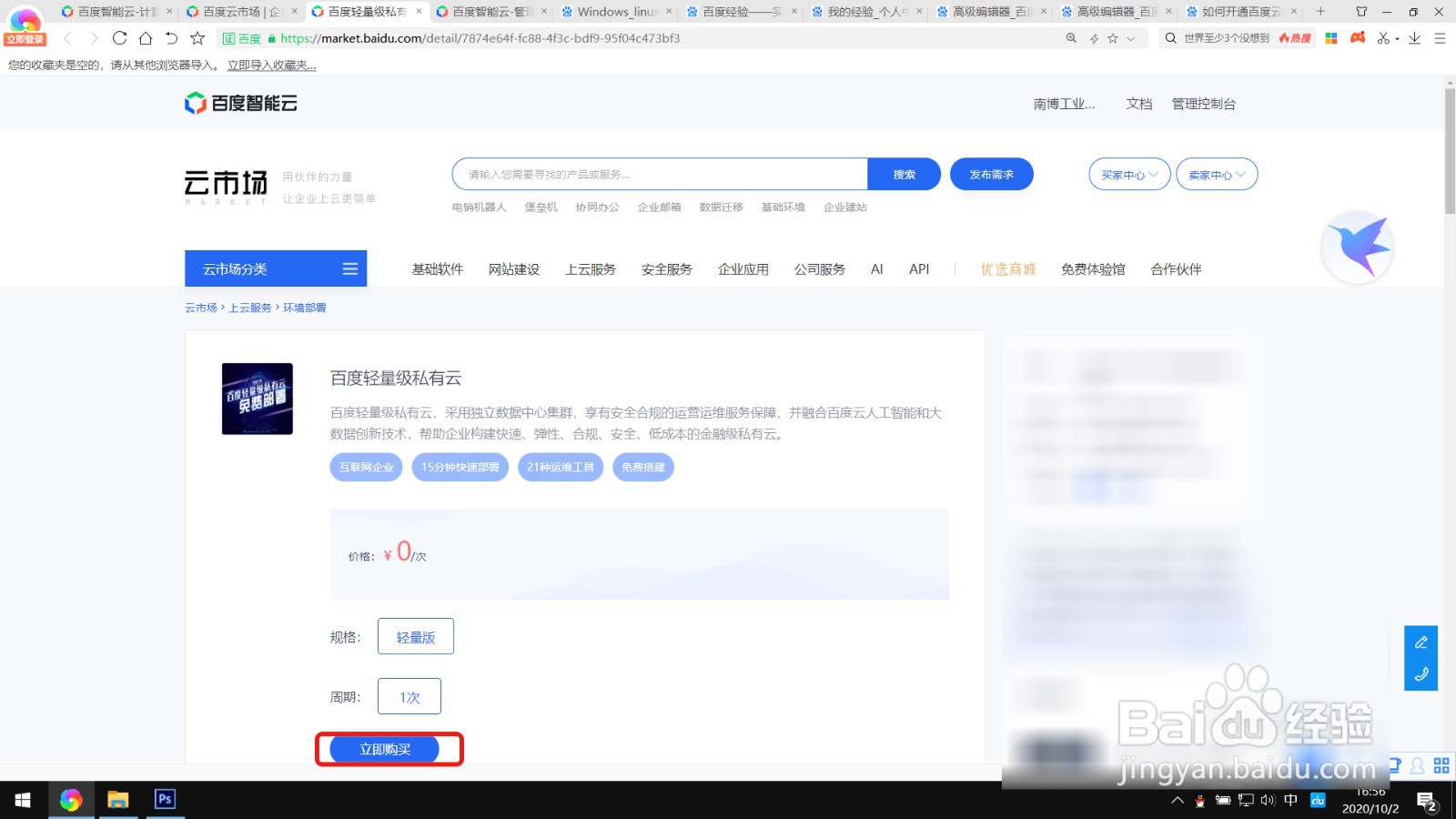Open the 南博工业... account menu
This screenshot has height=819, width=1456.
[x=1064, y=104]
